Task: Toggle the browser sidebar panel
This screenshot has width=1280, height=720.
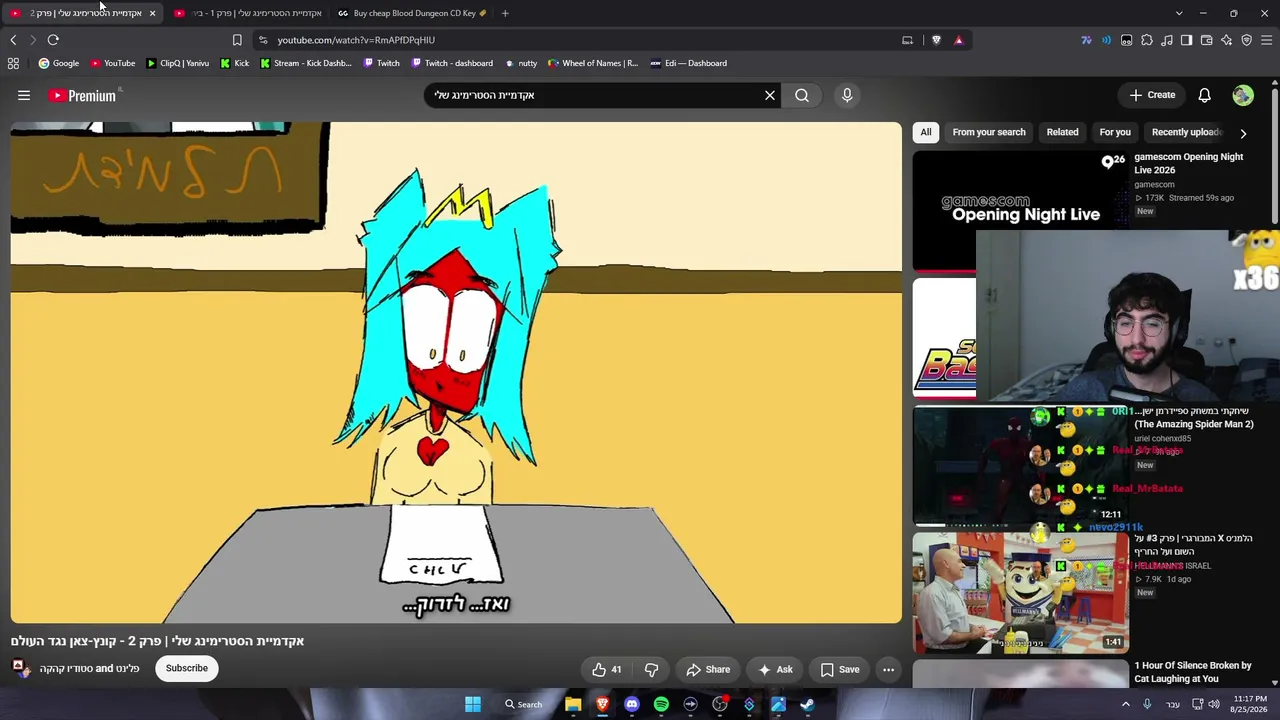Action: (1186, 40)
